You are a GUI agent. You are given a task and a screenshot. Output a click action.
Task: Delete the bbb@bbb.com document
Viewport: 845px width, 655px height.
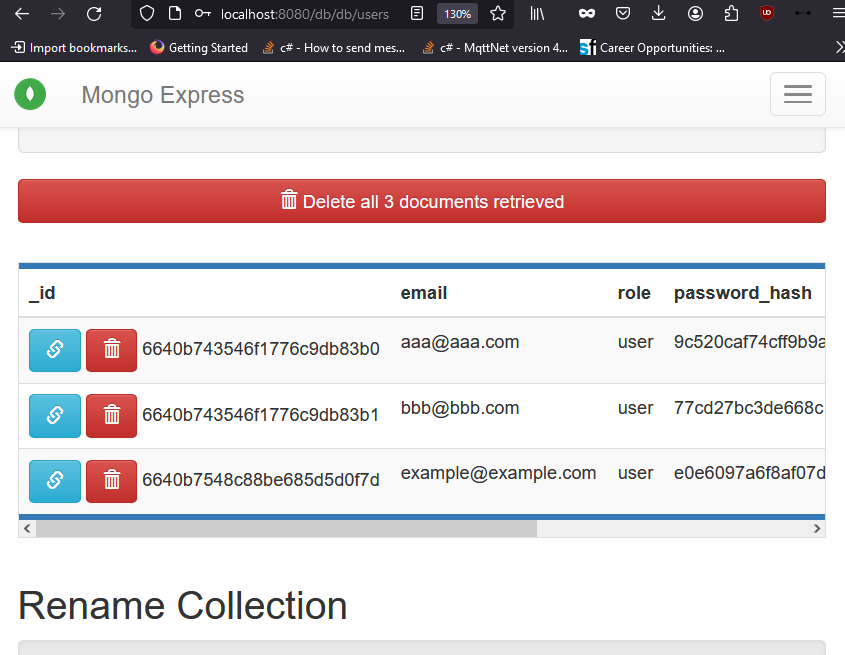(x=112, y=416)
